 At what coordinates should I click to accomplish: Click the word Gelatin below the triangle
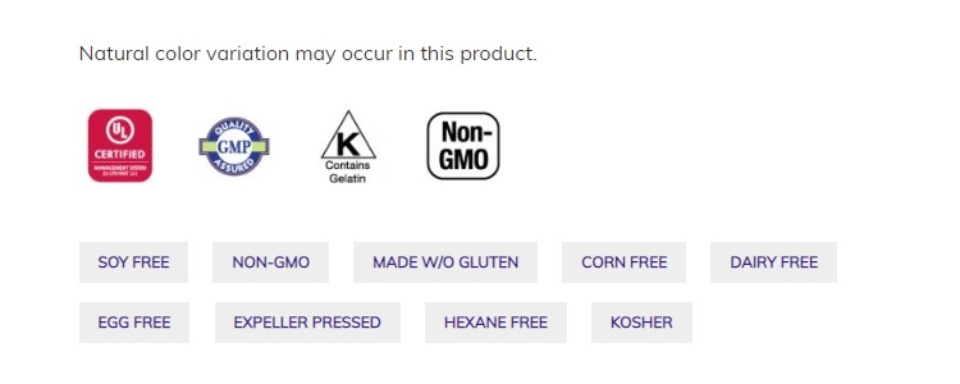347,178
